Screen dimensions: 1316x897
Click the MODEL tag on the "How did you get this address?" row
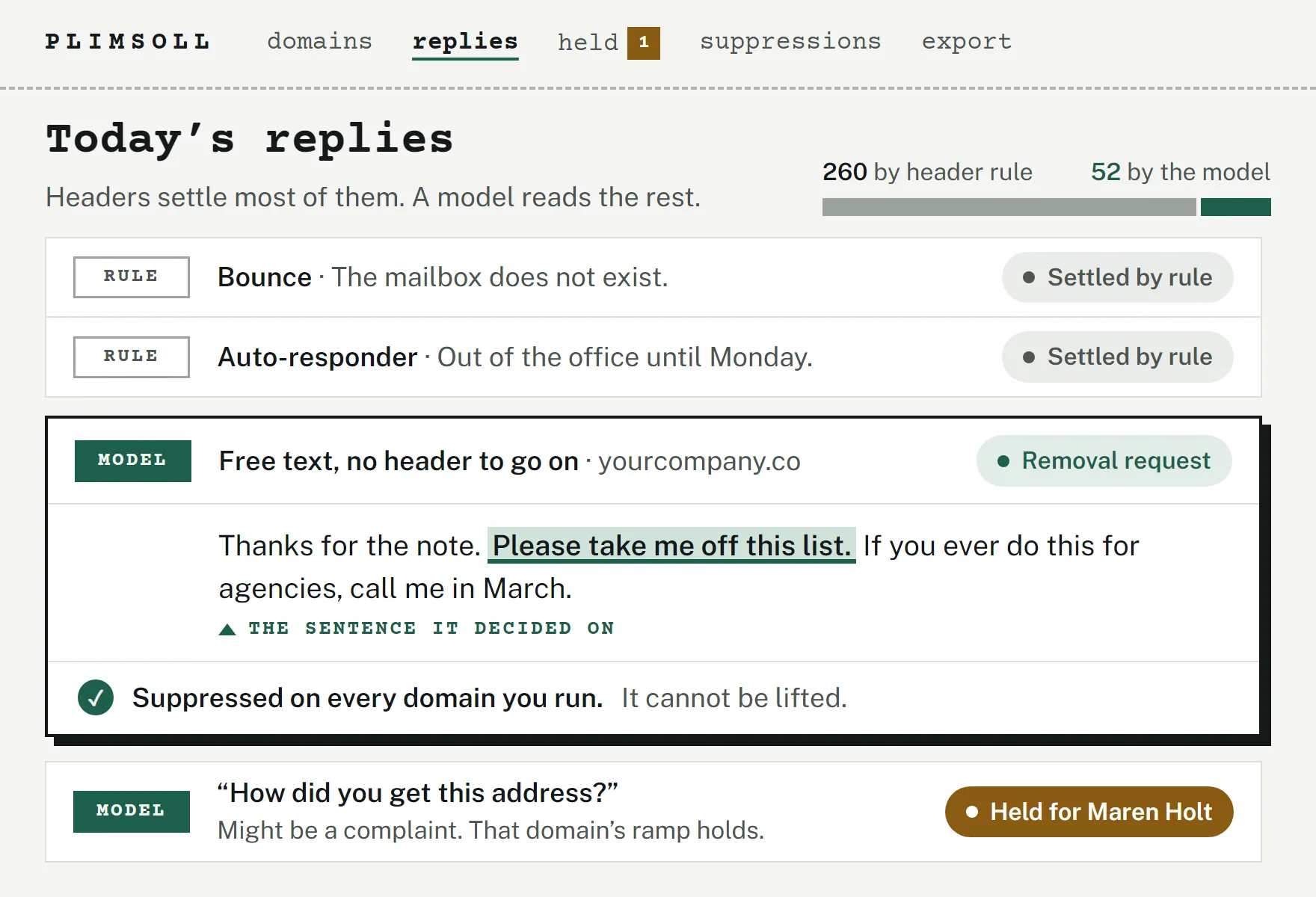coord(132,811)
